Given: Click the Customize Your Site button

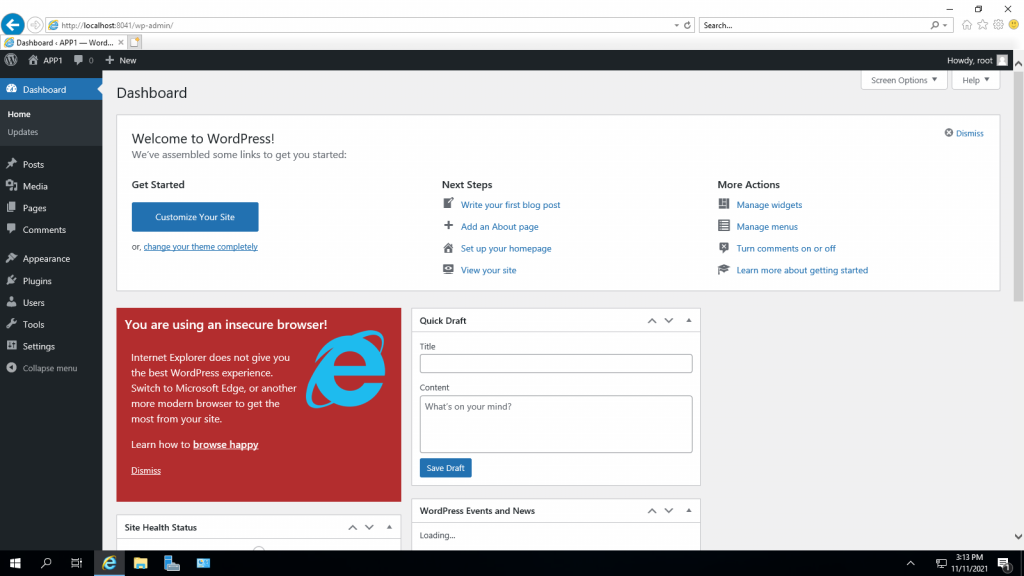Looking at the screenshot, I should coord(195,217).
